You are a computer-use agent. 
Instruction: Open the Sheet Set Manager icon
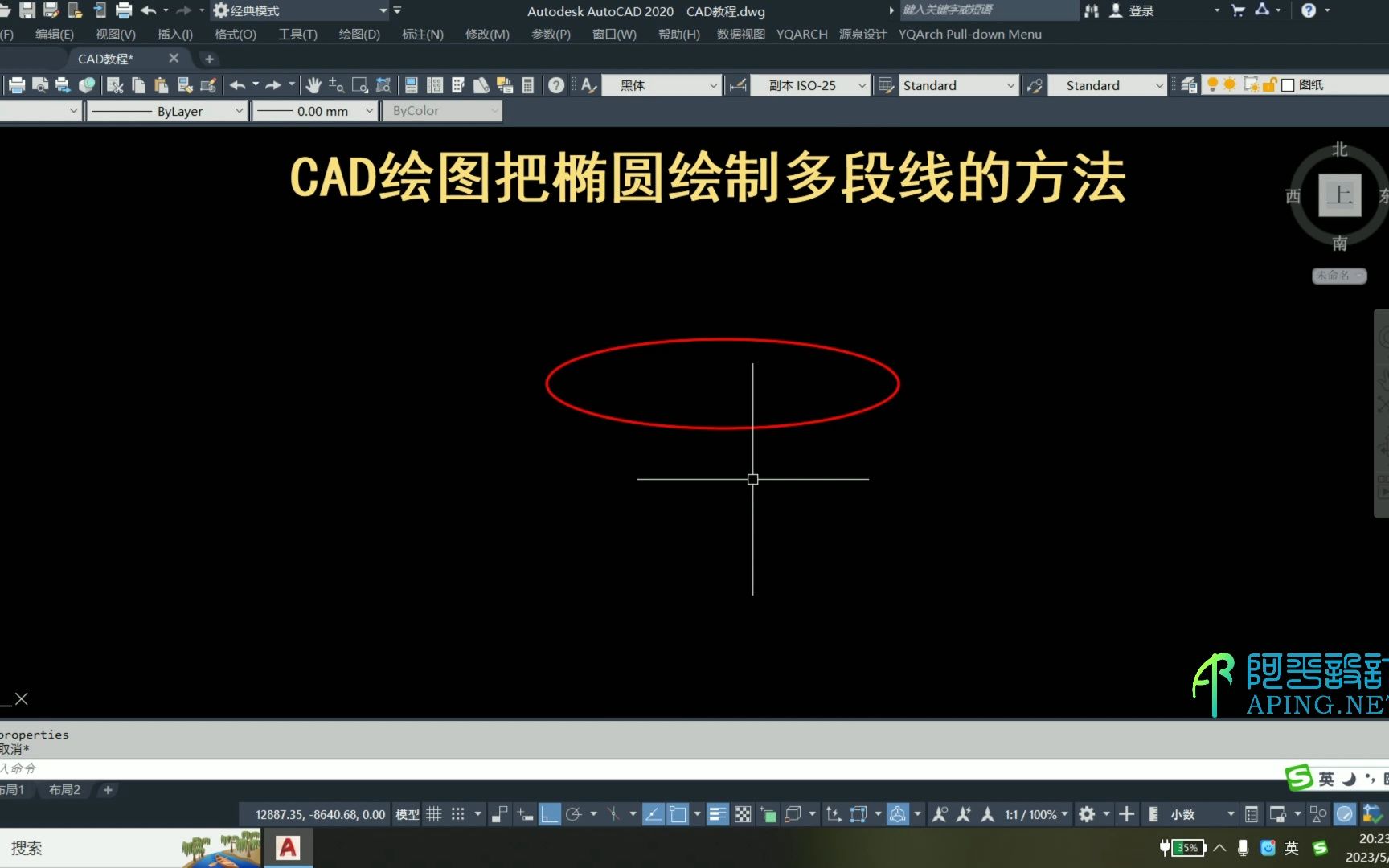(481, 85)
